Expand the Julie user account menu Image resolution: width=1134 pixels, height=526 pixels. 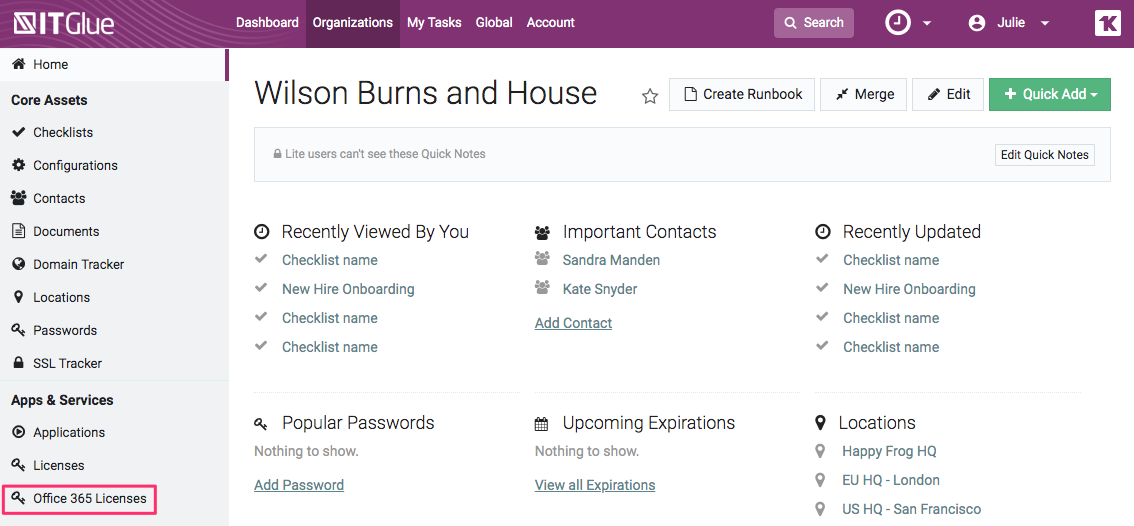pyautogui.click(x=1009, y=23)
